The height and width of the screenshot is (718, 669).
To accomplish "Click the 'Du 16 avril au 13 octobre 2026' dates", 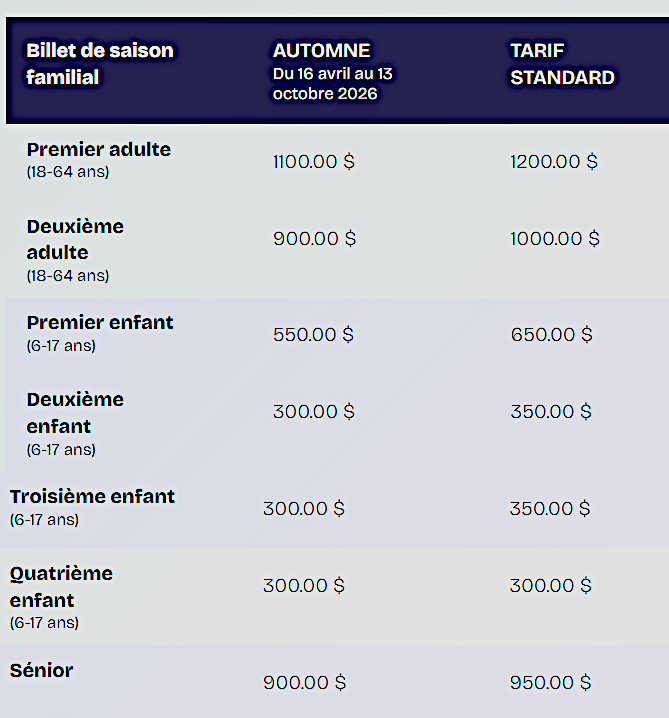I will click(x=332, y=83).
